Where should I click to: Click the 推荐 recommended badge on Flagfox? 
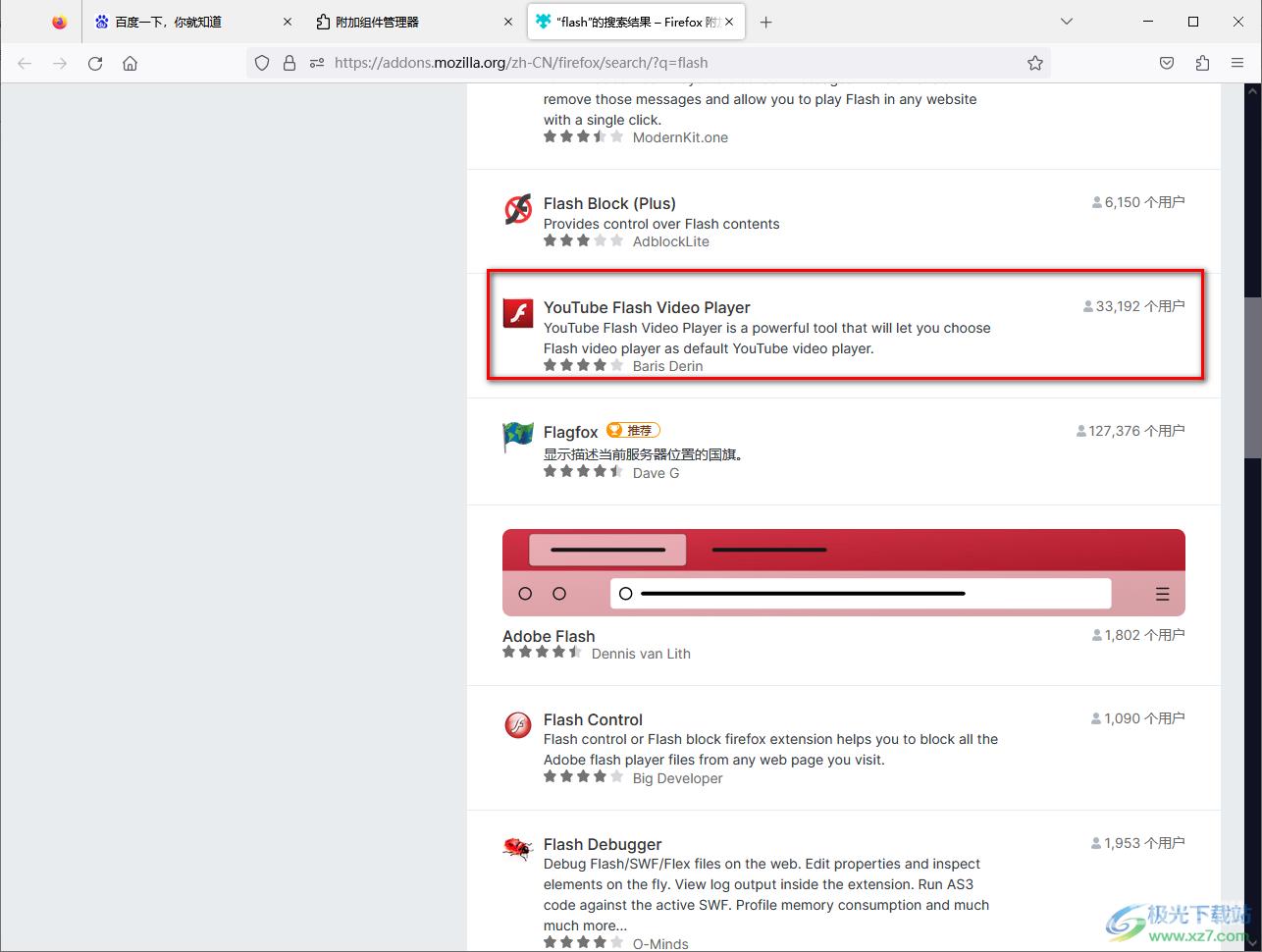[633, 430]
